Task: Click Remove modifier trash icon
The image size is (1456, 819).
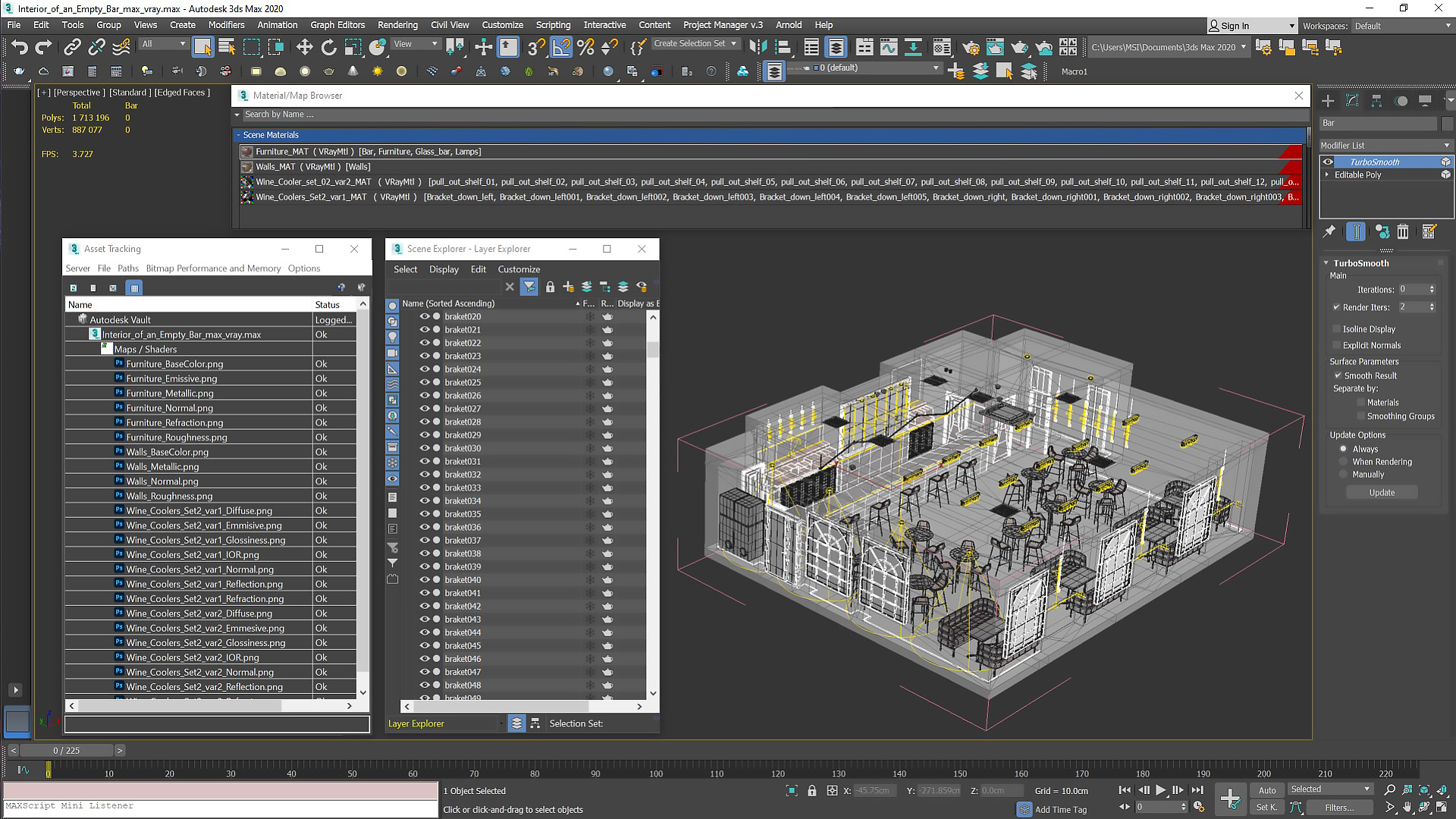Action: pos(1403,232)
